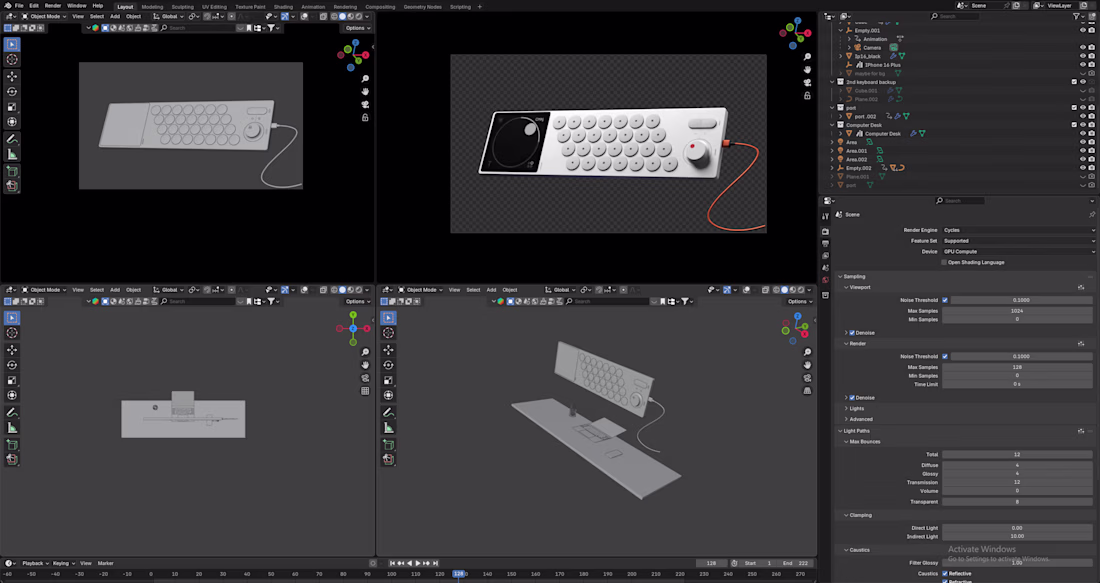Click the Blender logo icon

6,6
